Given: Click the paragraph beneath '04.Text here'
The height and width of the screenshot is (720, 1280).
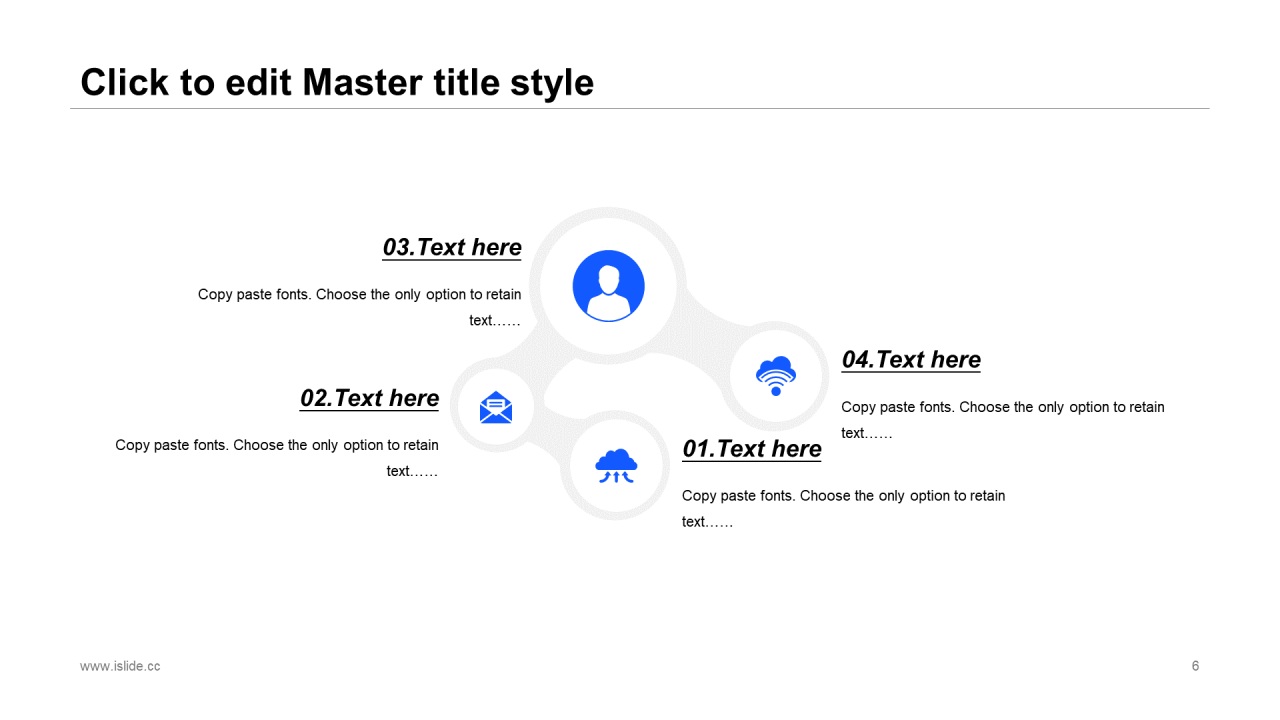Looking at the screenshot, I should click(x=1002, y=420).
